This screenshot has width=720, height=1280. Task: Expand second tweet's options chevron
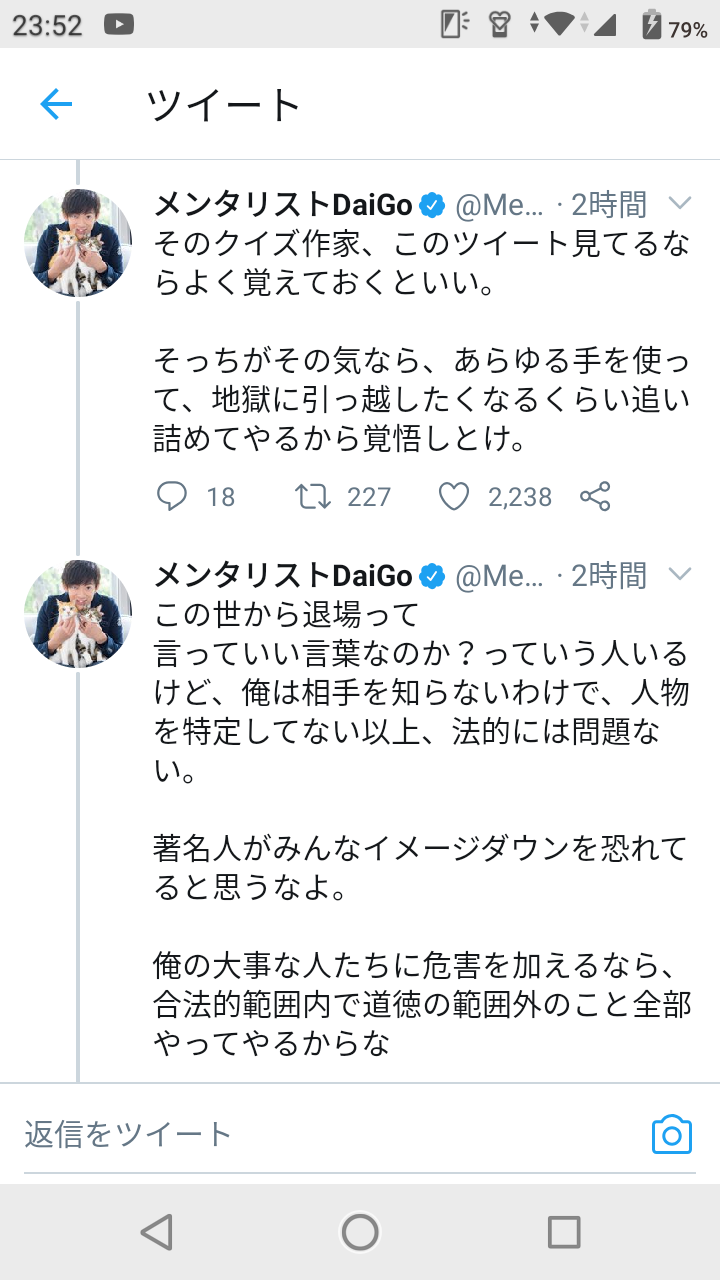680,574
